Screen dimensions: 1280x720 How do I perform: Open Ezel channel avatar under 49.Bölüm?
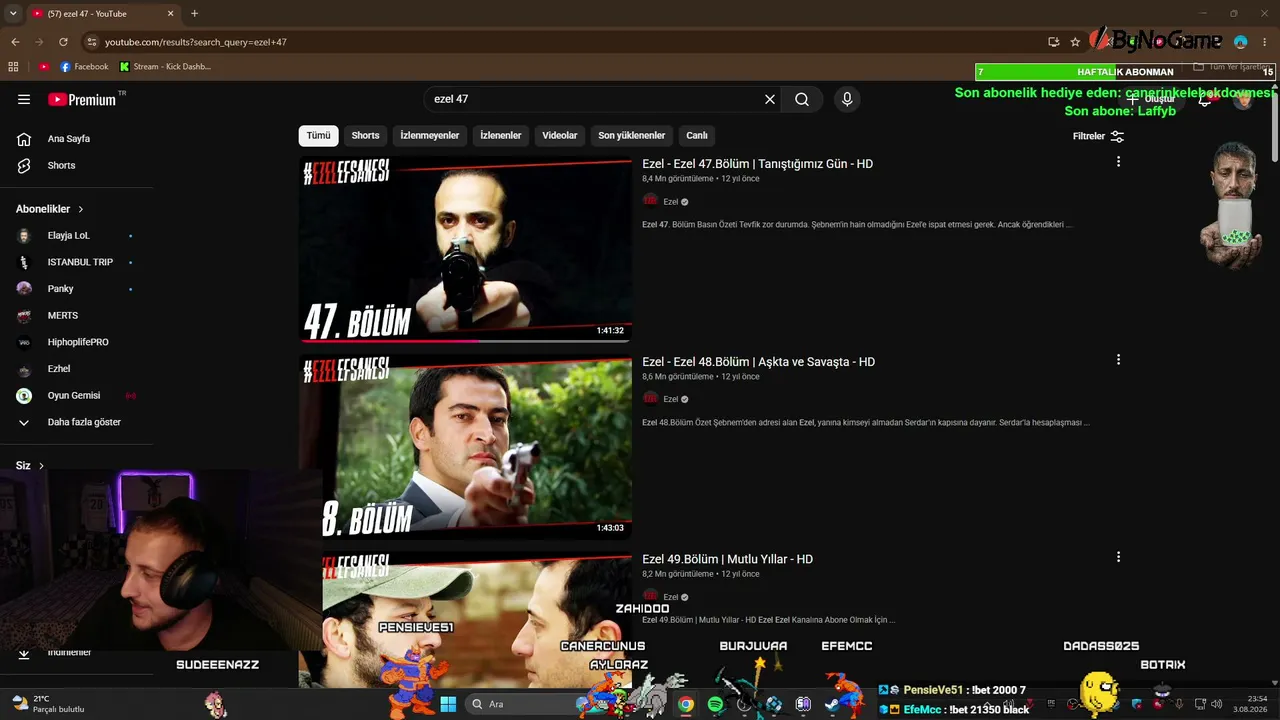650,596
